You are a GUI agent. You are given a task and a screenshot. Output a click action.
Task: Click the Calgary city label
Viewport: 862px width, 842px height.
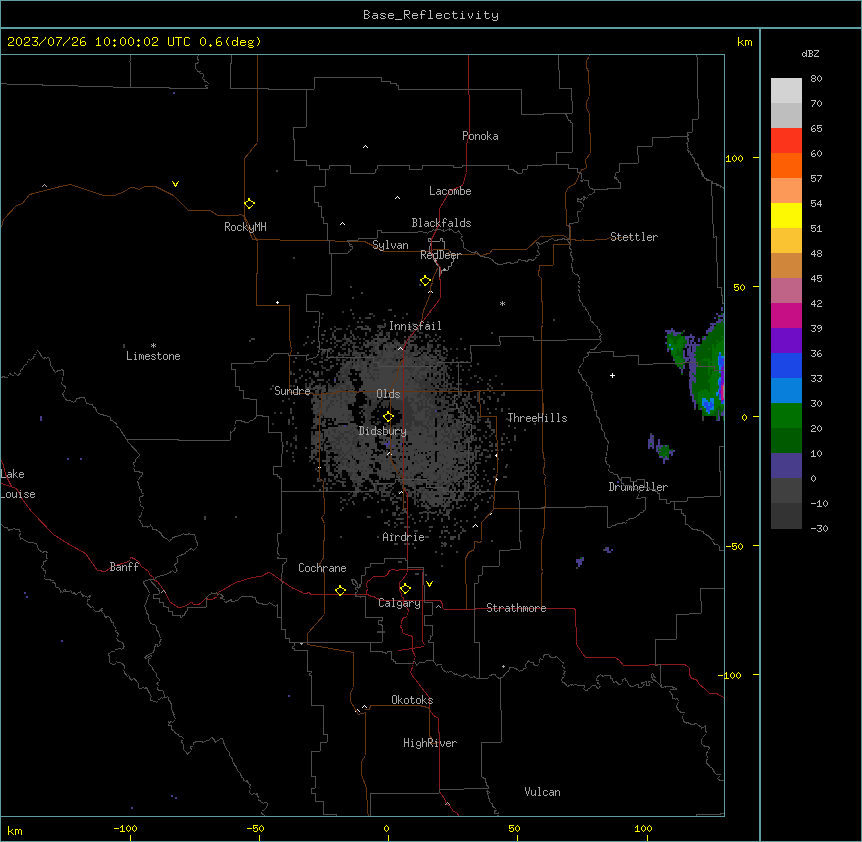pos(399,603)
